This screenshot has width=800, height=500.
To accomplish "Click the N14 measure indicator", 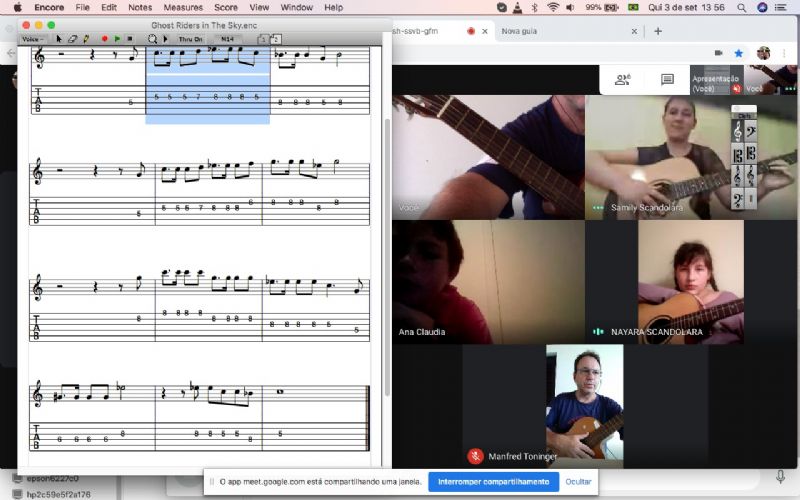I will (x=228, y=39).
